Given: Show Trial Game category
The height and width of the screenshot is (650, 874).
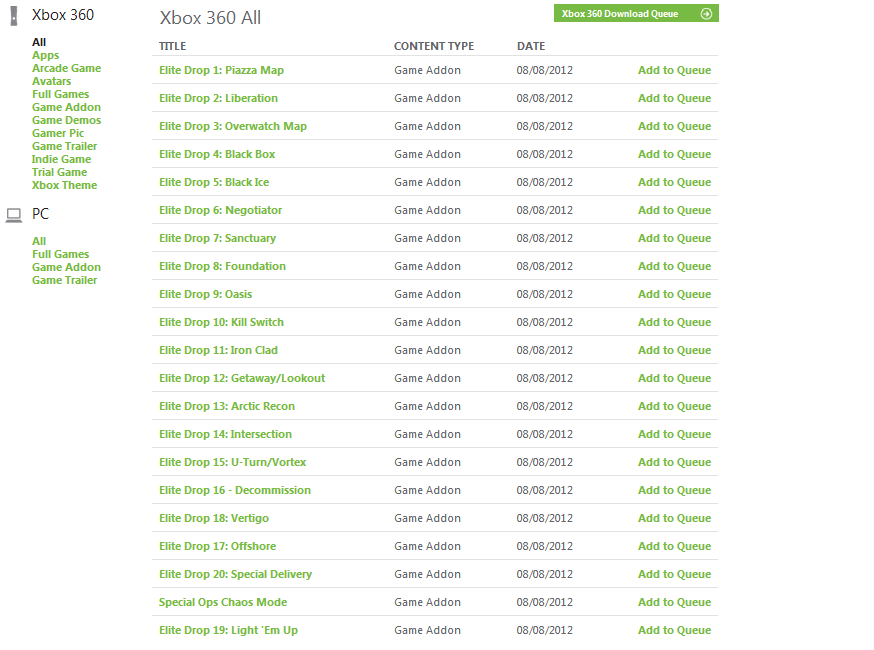Looking at the screenshot, I should (x=59, y=172).
